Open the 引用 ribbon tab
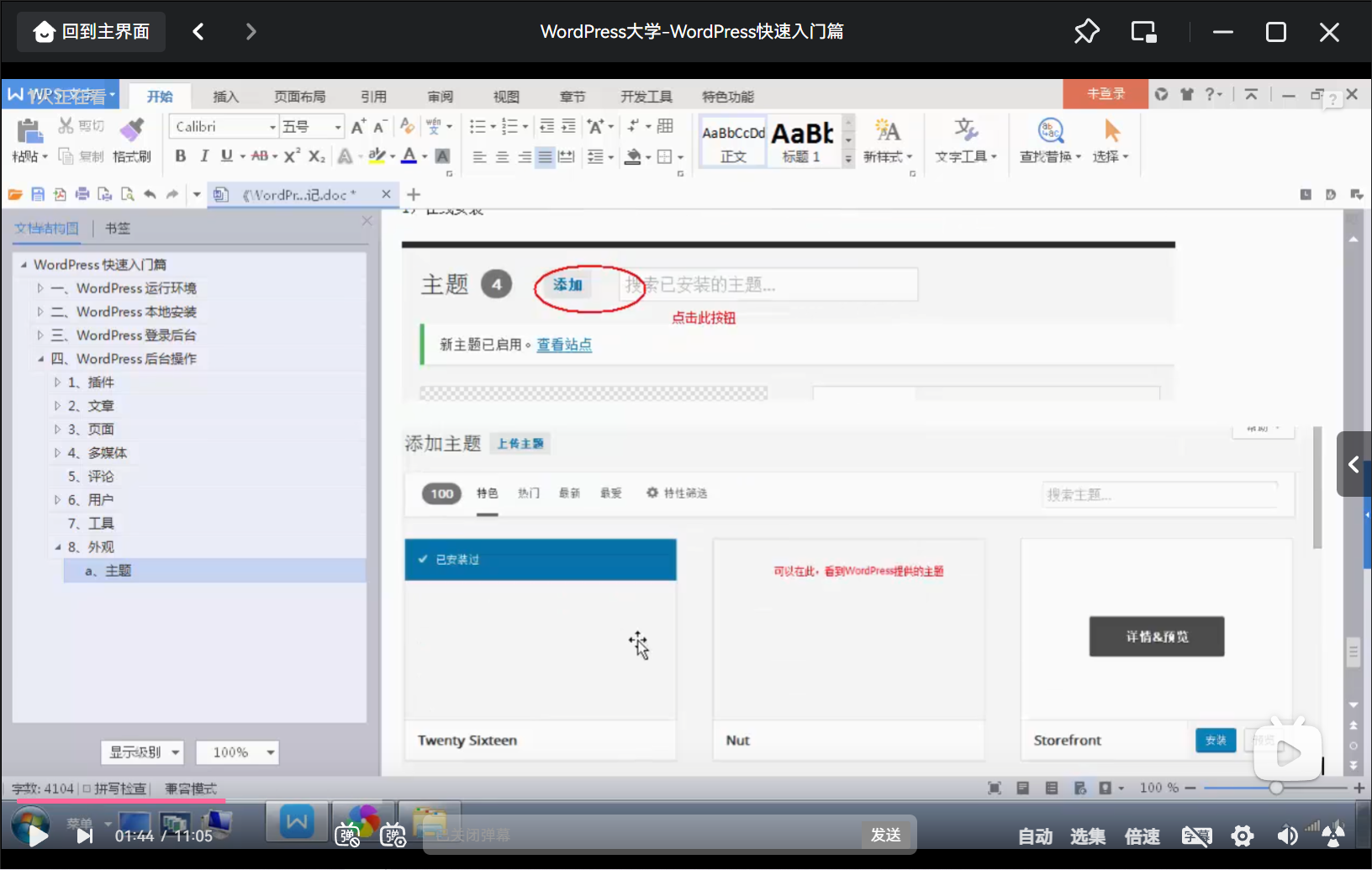The height and width of the screenshot is (870, 1372). tap(373, 97)
